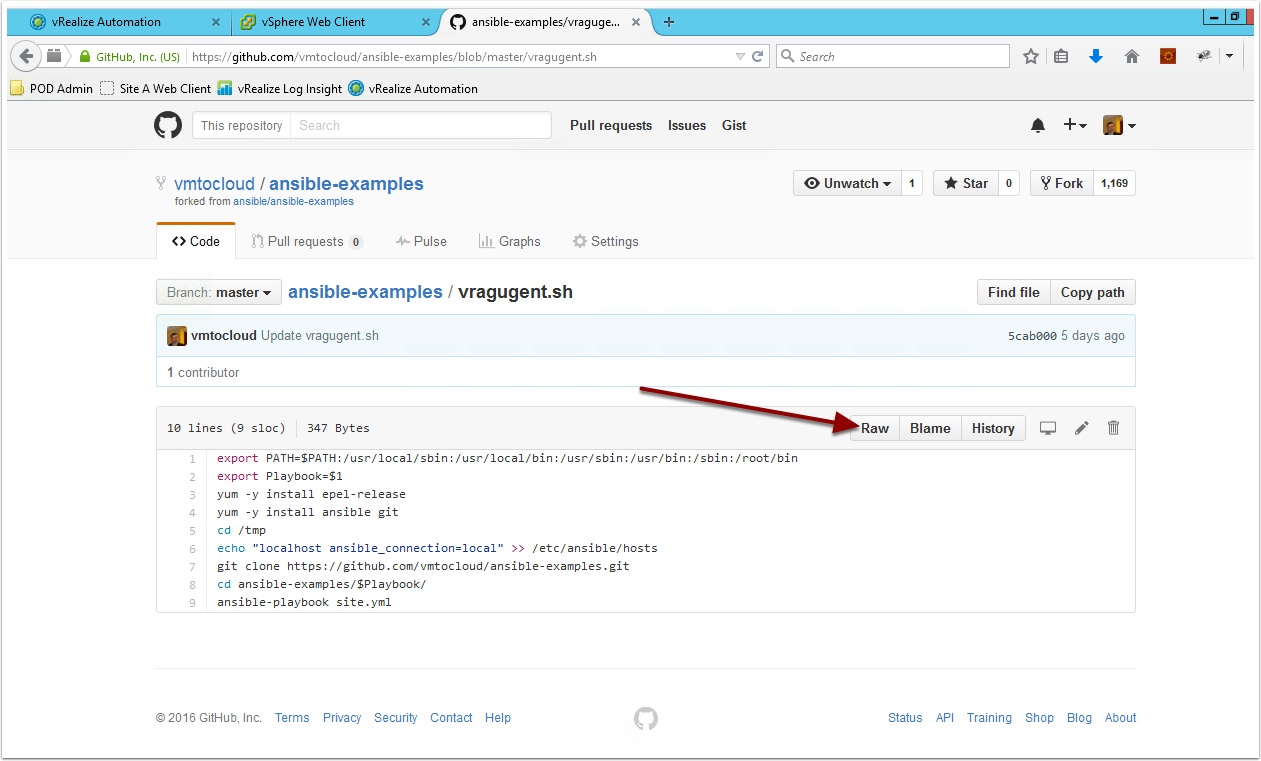Open the Update vragugent.sh commit message
The height and width of the screenshot is (761, 1261).
point(320,336)
